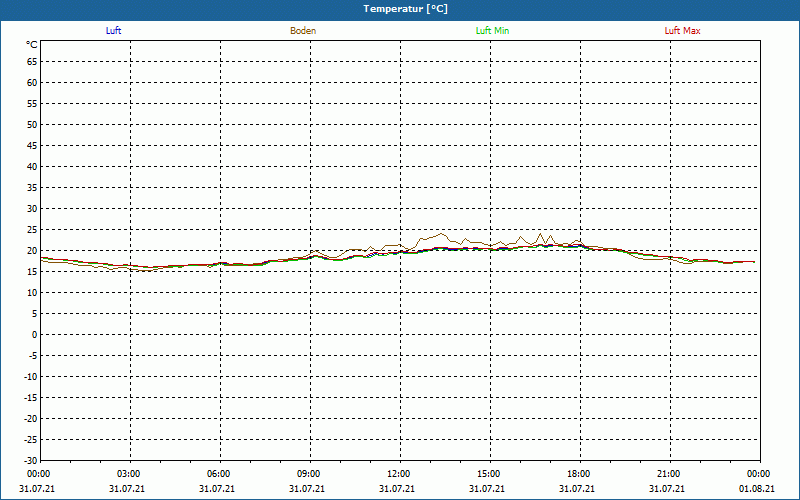Click the 03:00 time axis label

pyautogui.click(x=128, y=474)
